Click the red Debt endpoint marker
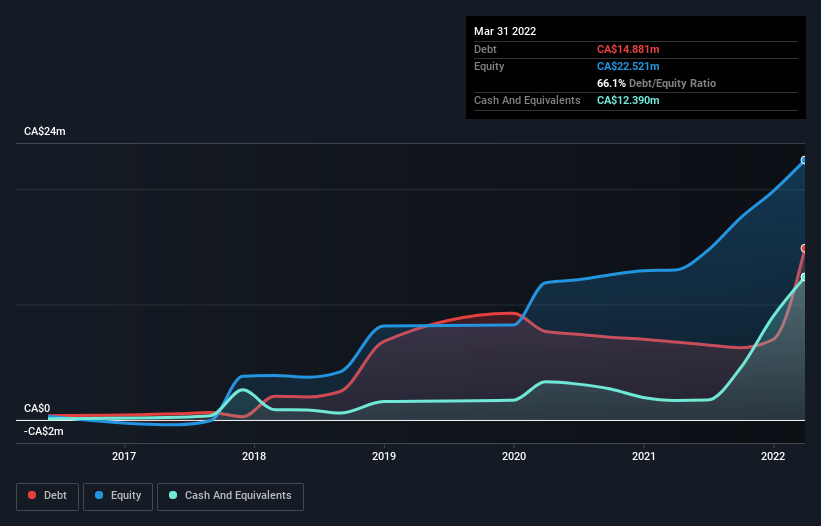 coord(804,248)
